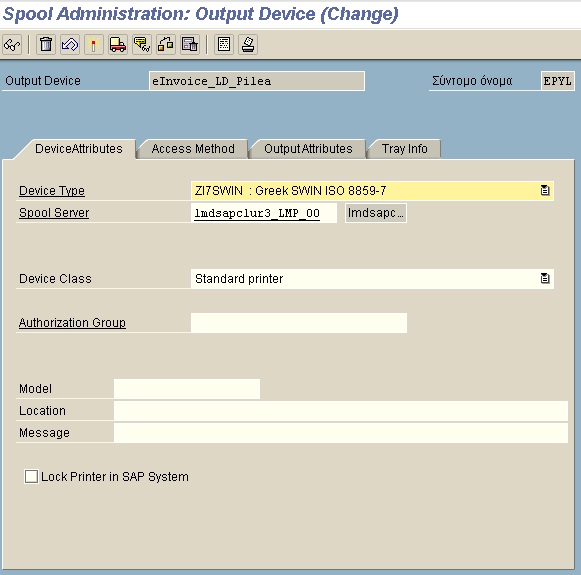Click the trash can Delete icon

click(x=46, y=45)
